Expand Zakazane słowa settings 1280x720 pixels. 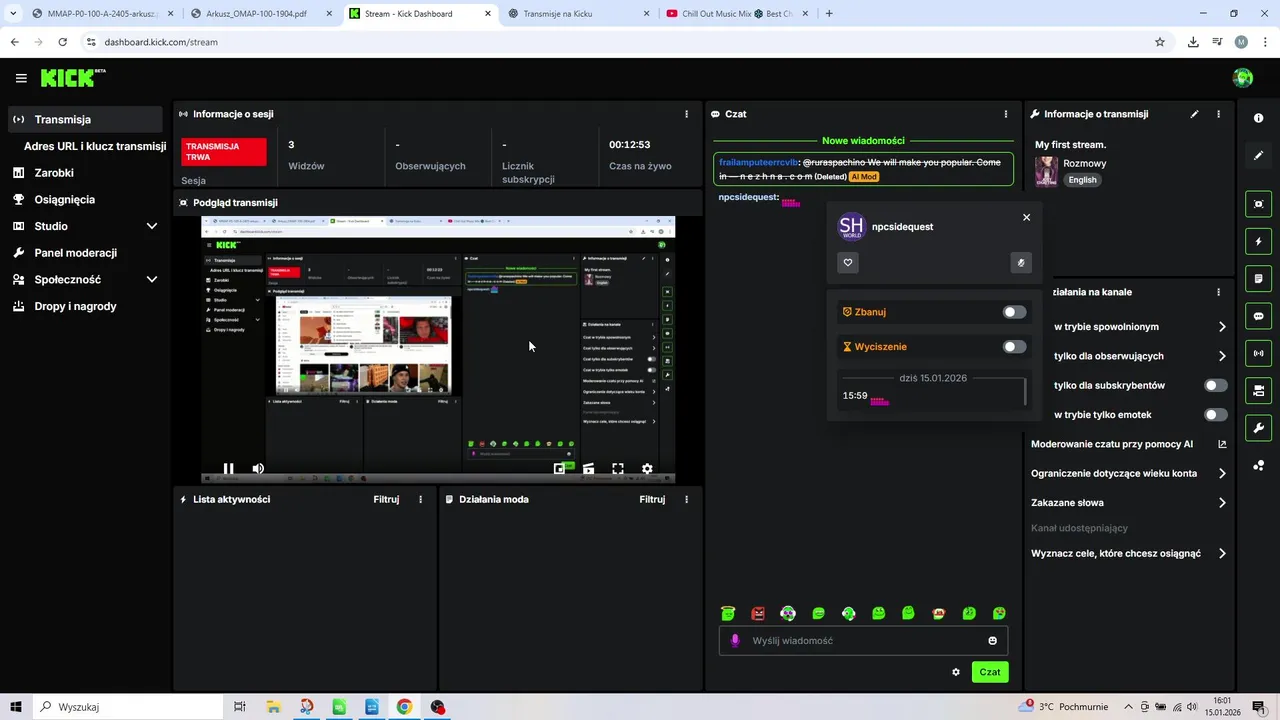(1222, 503)
